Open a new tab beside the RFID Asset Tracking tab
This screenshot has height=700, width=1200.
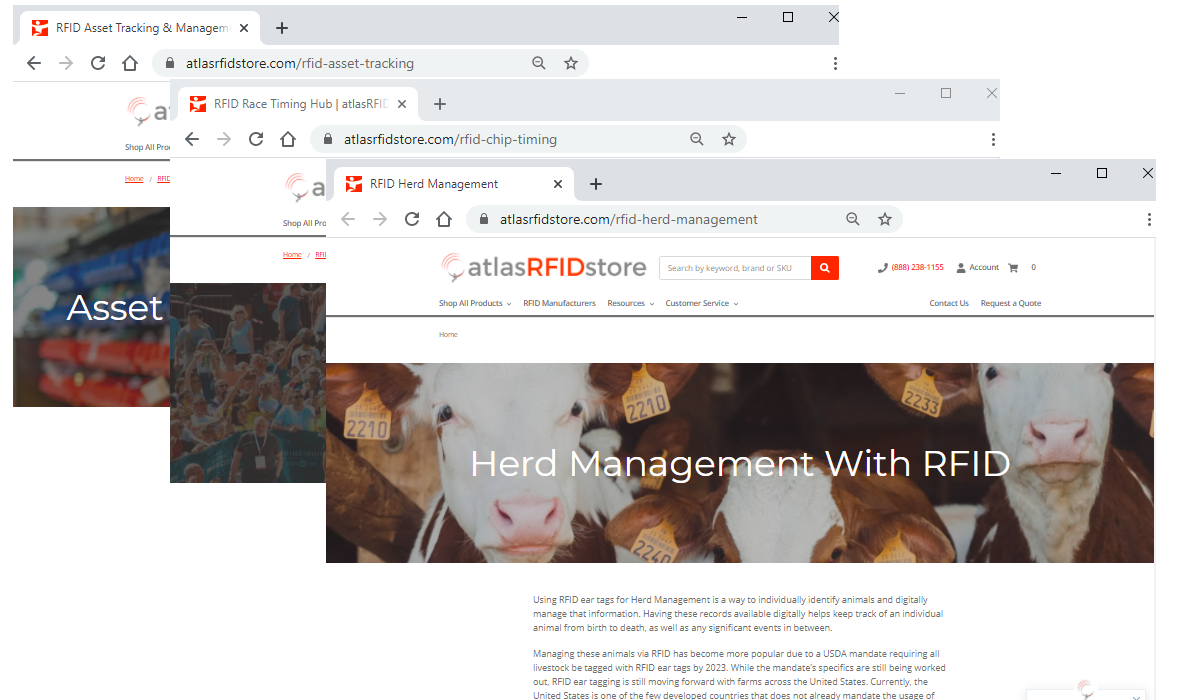[x=282, y=28]
